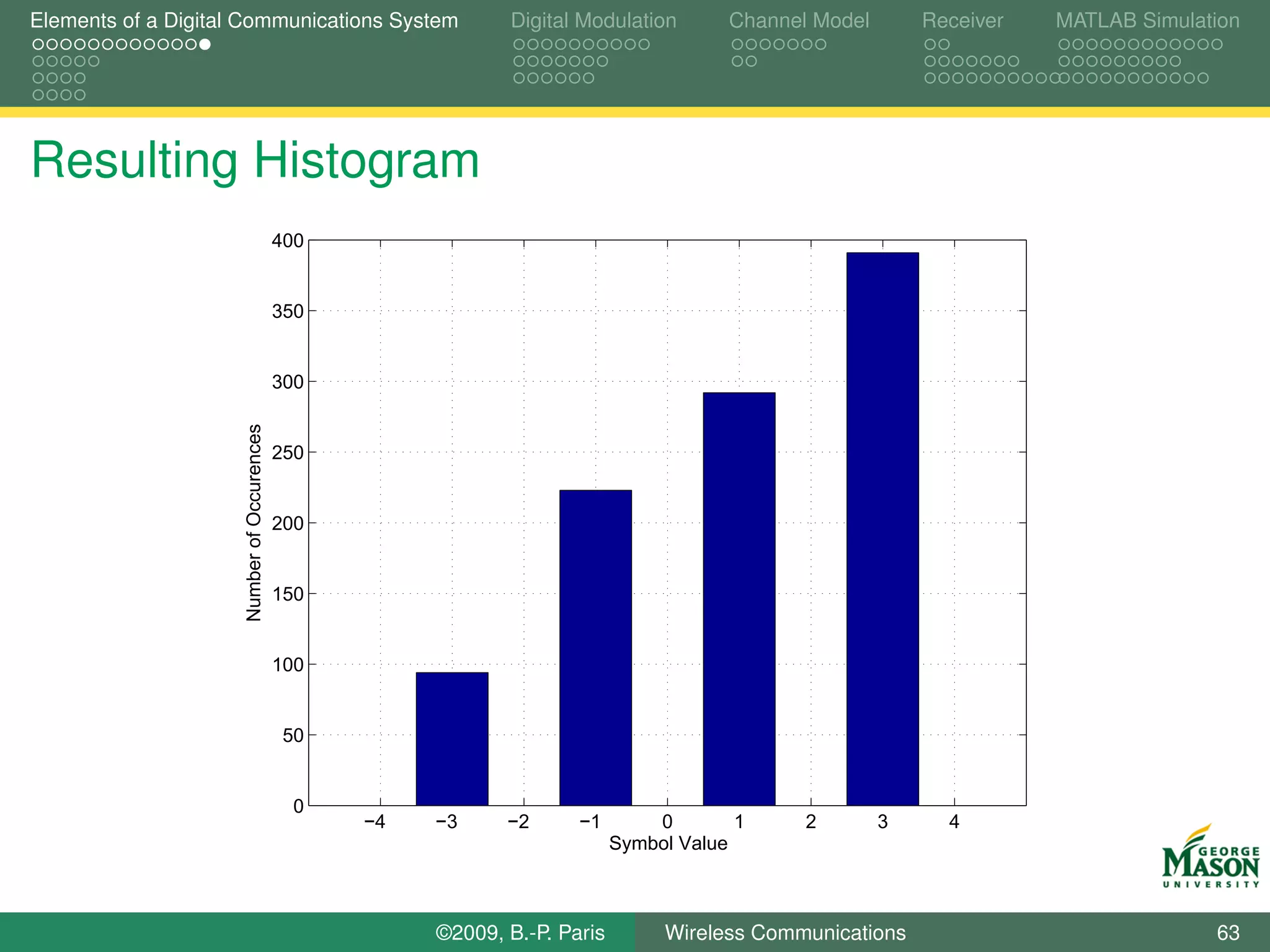This screenshot has width=1270, height=952.
Task: Click the ©2009, B.-P. Paris author footer
Action: tap(520, 932)
